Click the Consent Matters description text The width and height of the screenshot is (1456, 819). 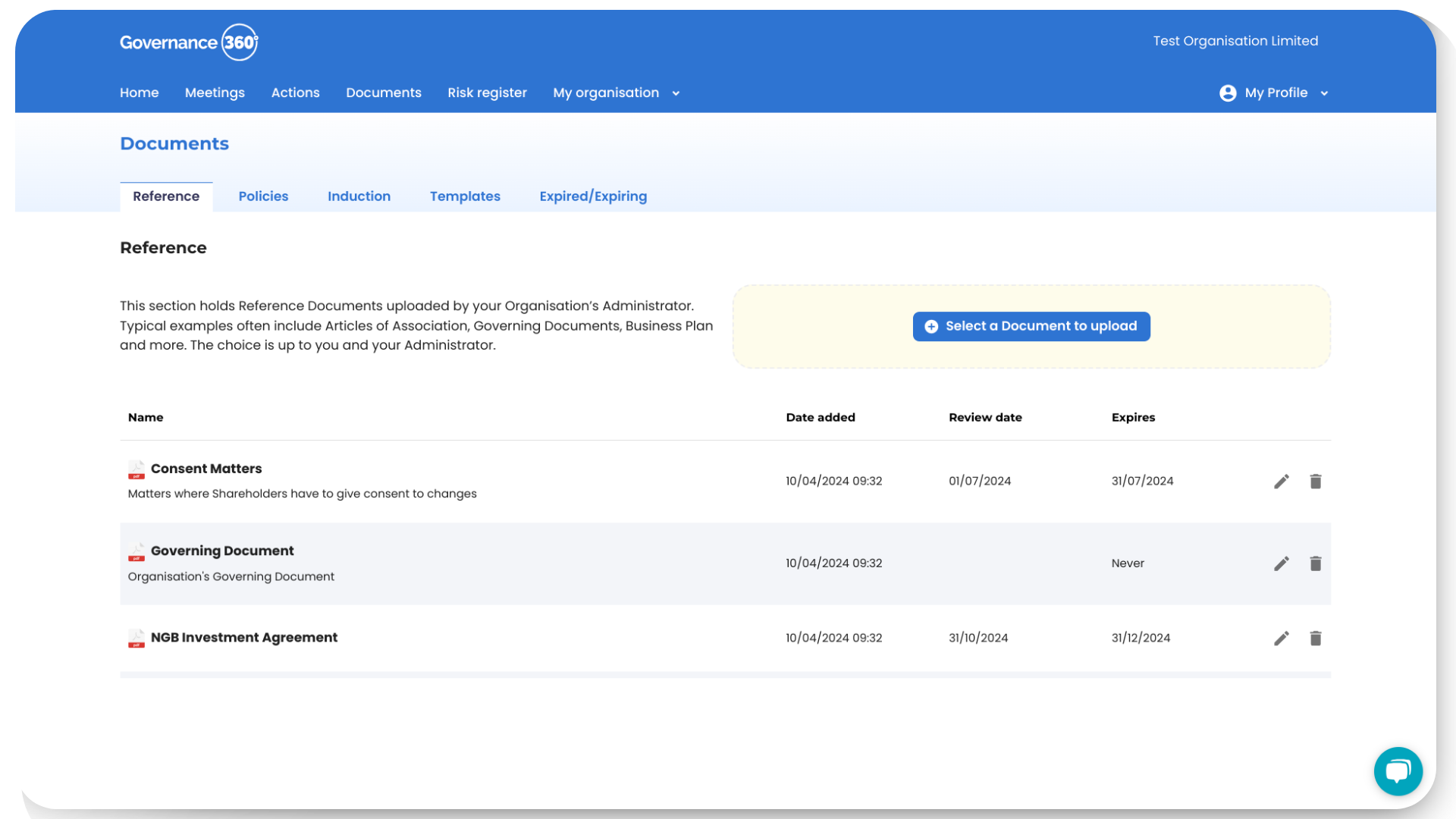(x=302, y=494)
